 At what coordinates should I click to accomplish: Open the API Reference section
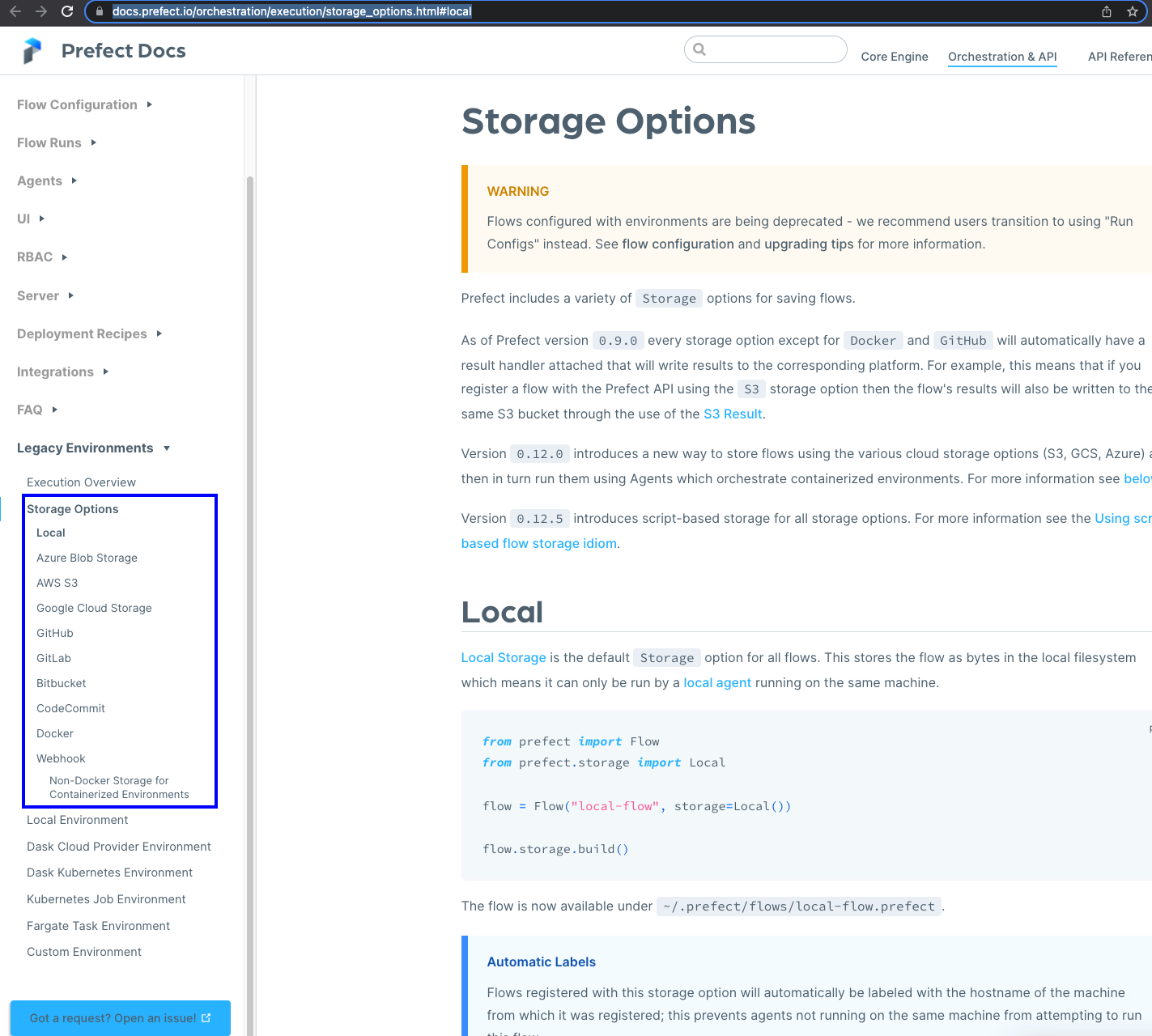tap(1120, 57)
